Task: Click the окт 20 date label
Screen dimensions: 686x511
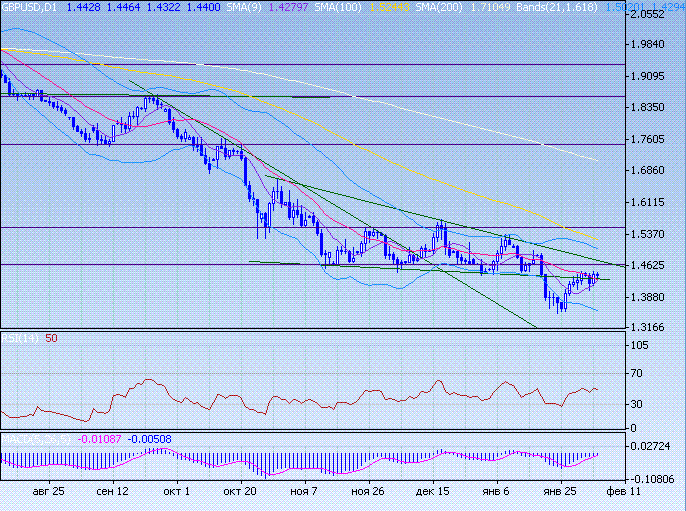Action: [x=240, y=493]
